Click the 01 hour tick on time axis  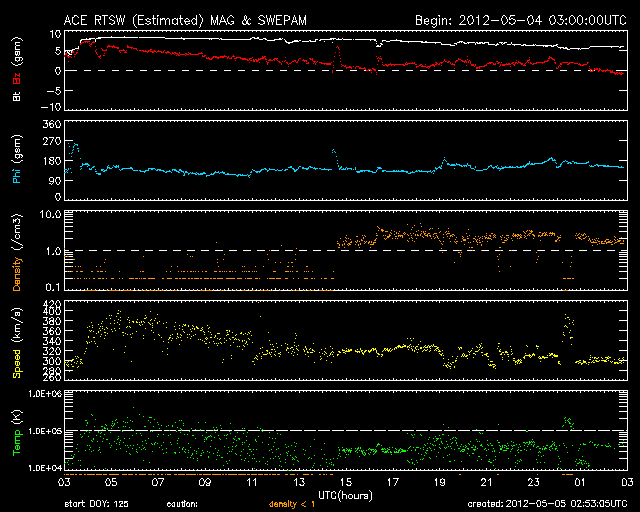point(580,482)
